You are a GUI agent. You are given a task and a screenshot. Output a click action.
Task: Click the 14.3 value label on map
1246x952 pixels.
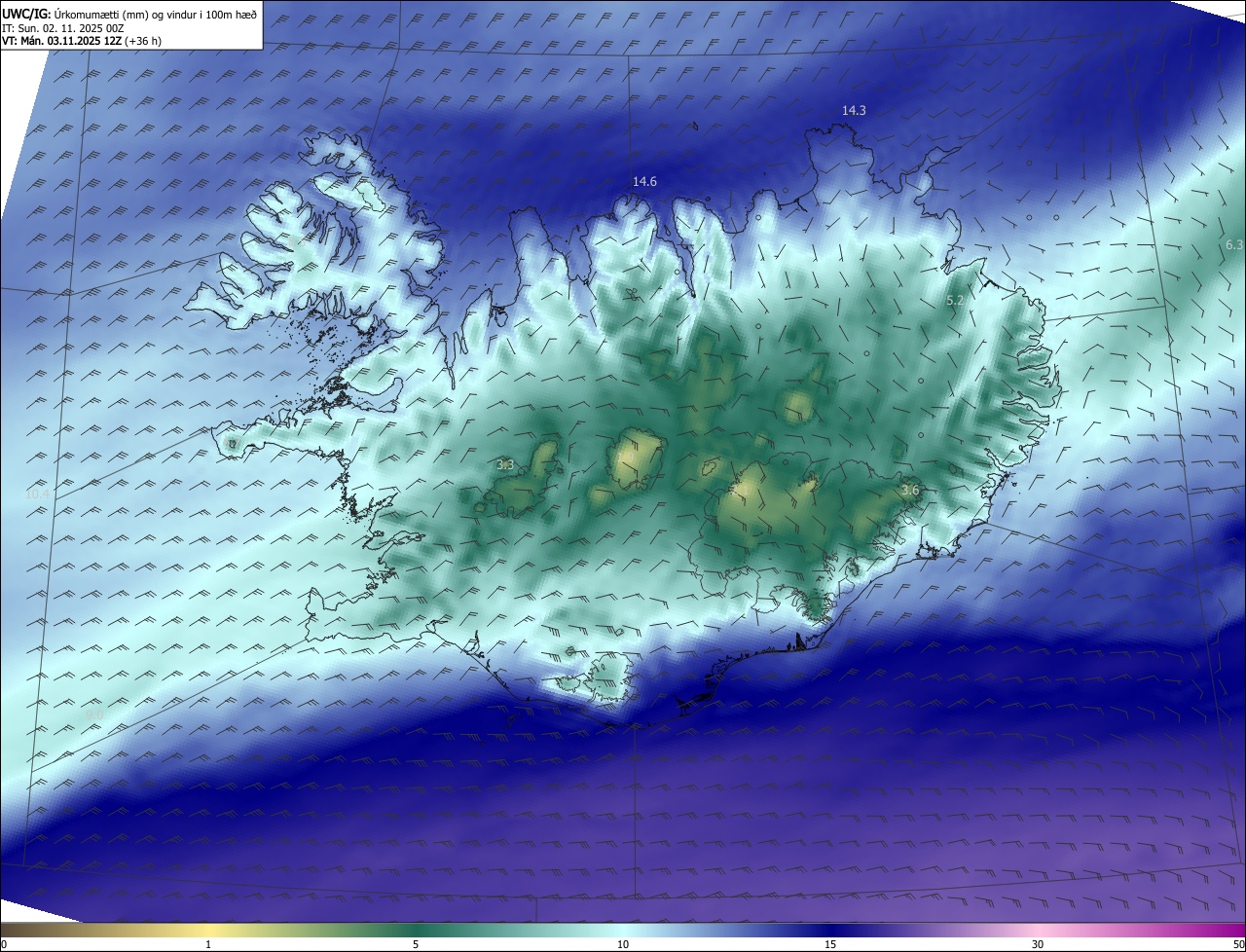click(854, 111)
